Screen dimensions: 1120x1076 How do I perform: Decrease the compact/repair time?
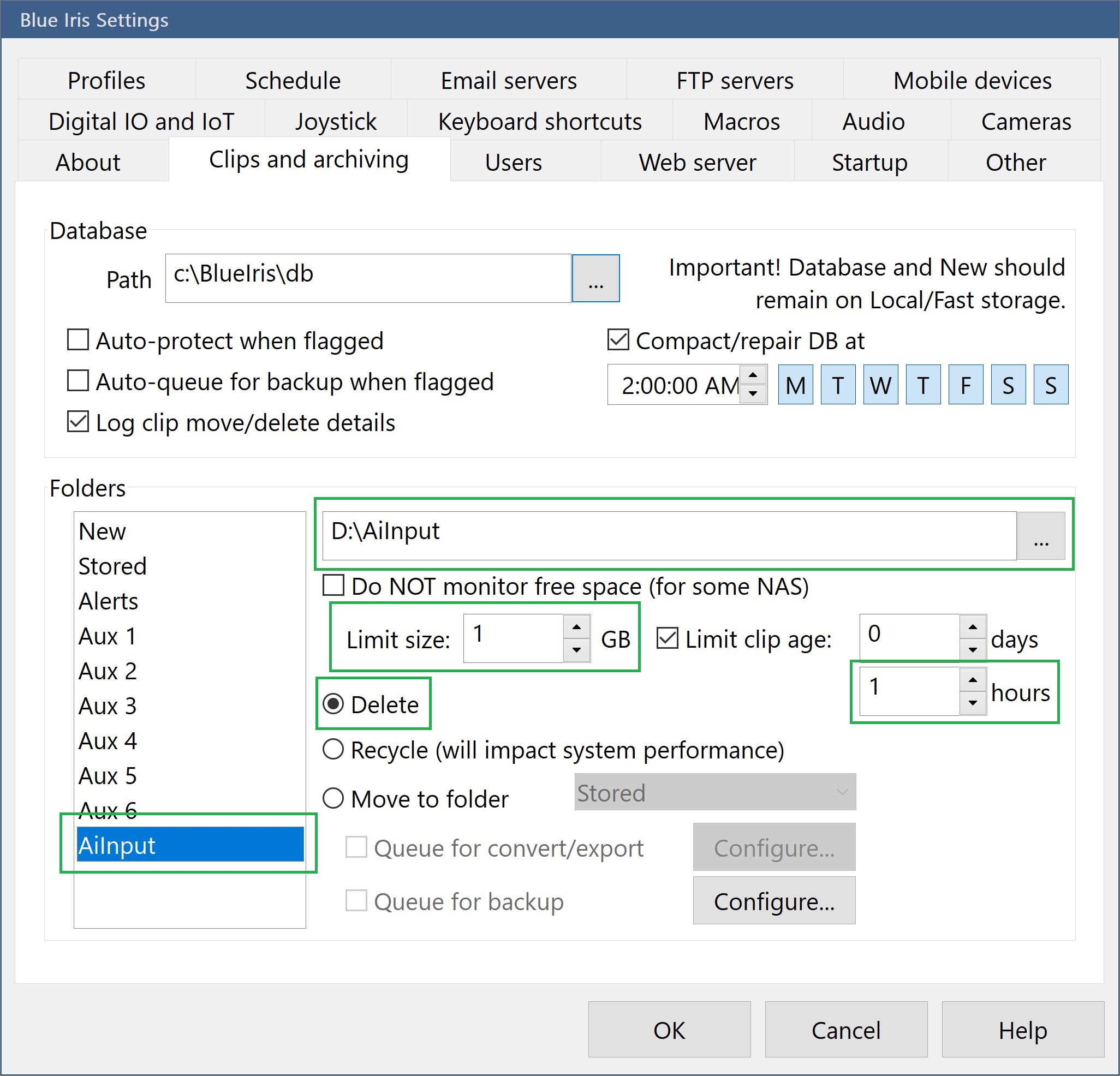point(753,393)
